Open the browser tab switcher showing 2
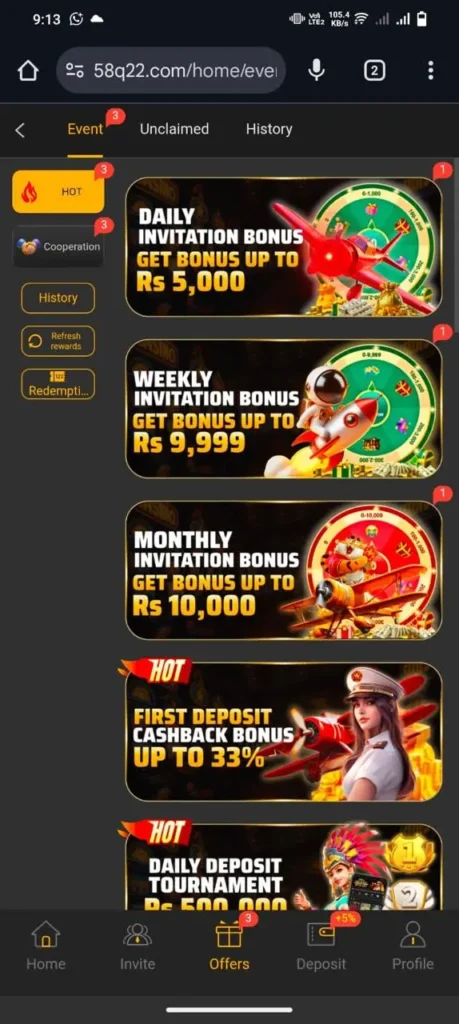 click(x=374, y=71)
